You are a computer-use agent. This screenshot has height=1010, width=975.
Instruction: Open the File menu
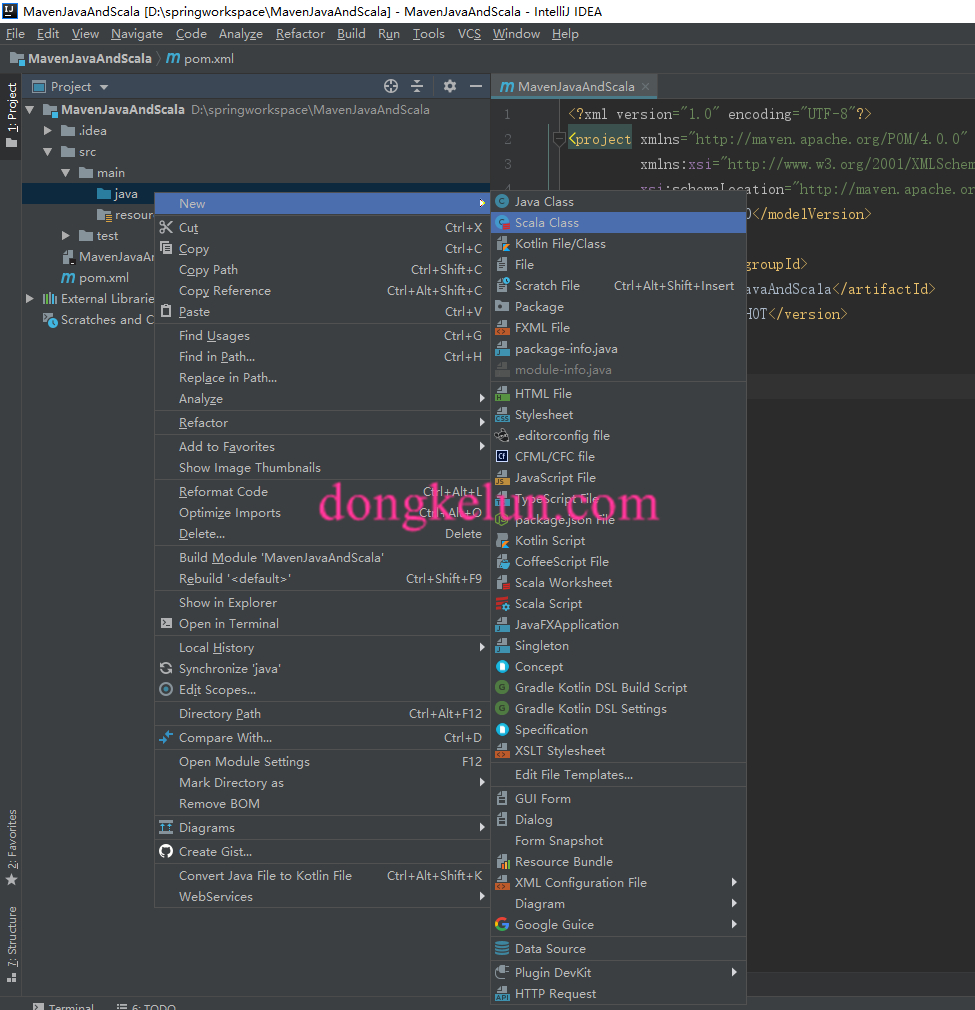[15, 33]
